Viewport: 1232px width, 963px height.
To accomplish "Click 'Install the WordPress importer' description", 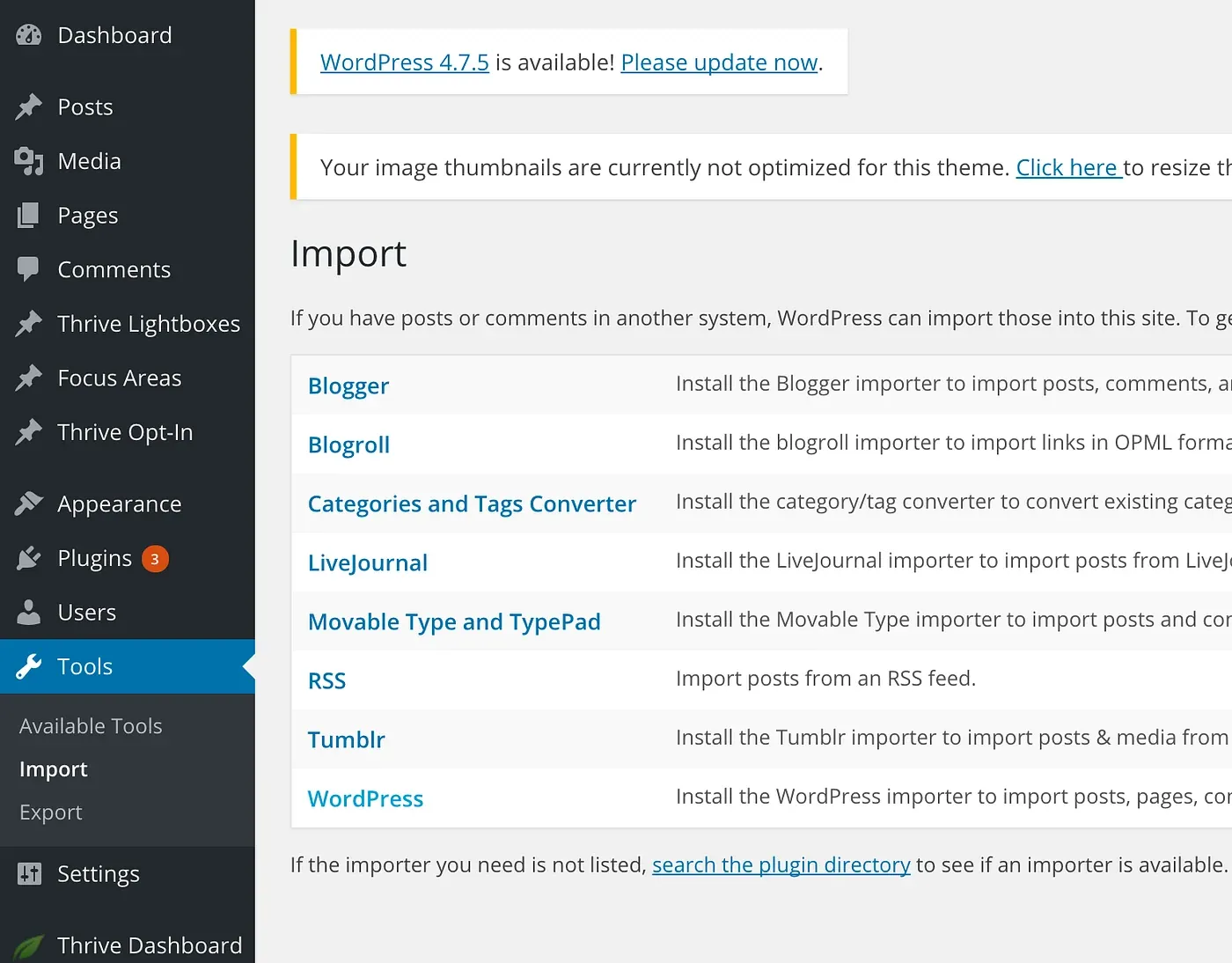I will 954,797.
